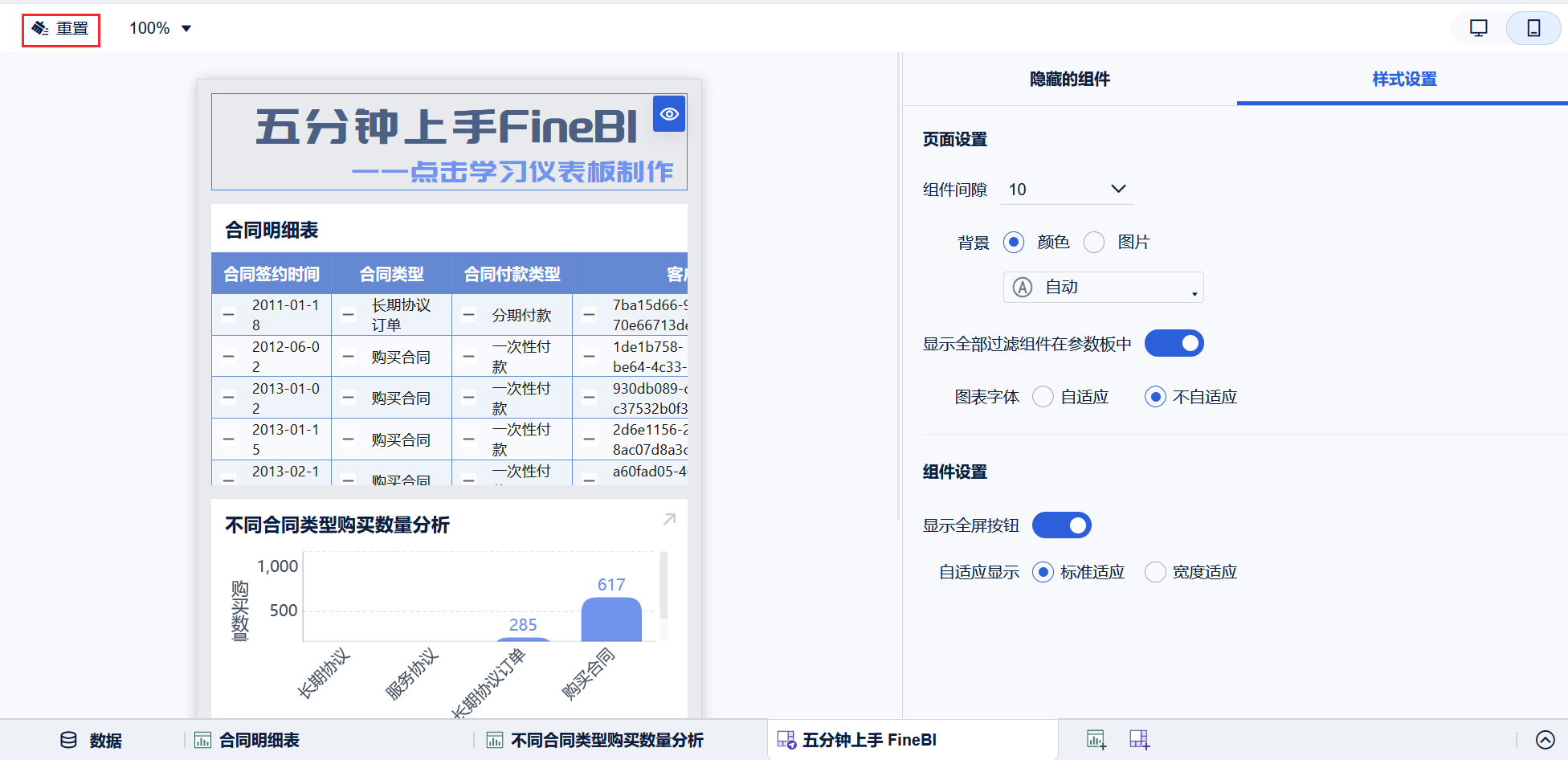Switch to the 样式设置 tab
This screenshot has width=1568, height=760.
pyautogui.click(x=1404, y=79)
